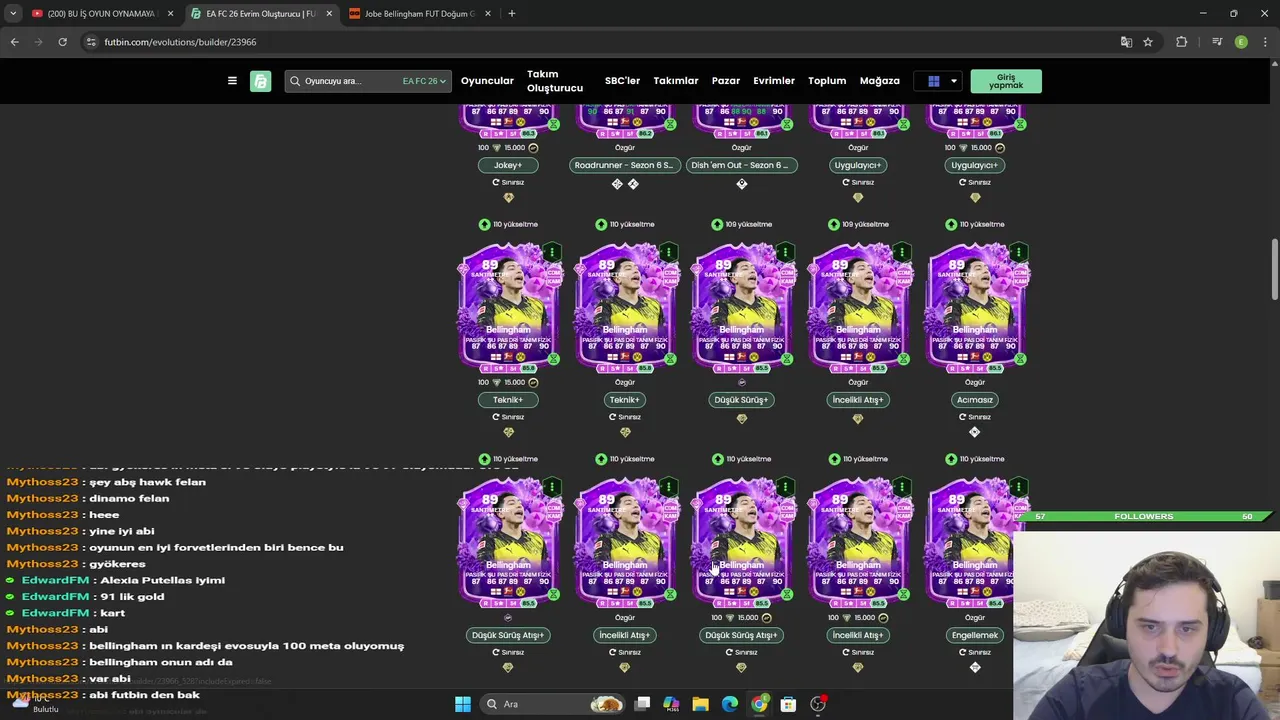
Task: Open the Toplum menu
Action: [827, 81]
